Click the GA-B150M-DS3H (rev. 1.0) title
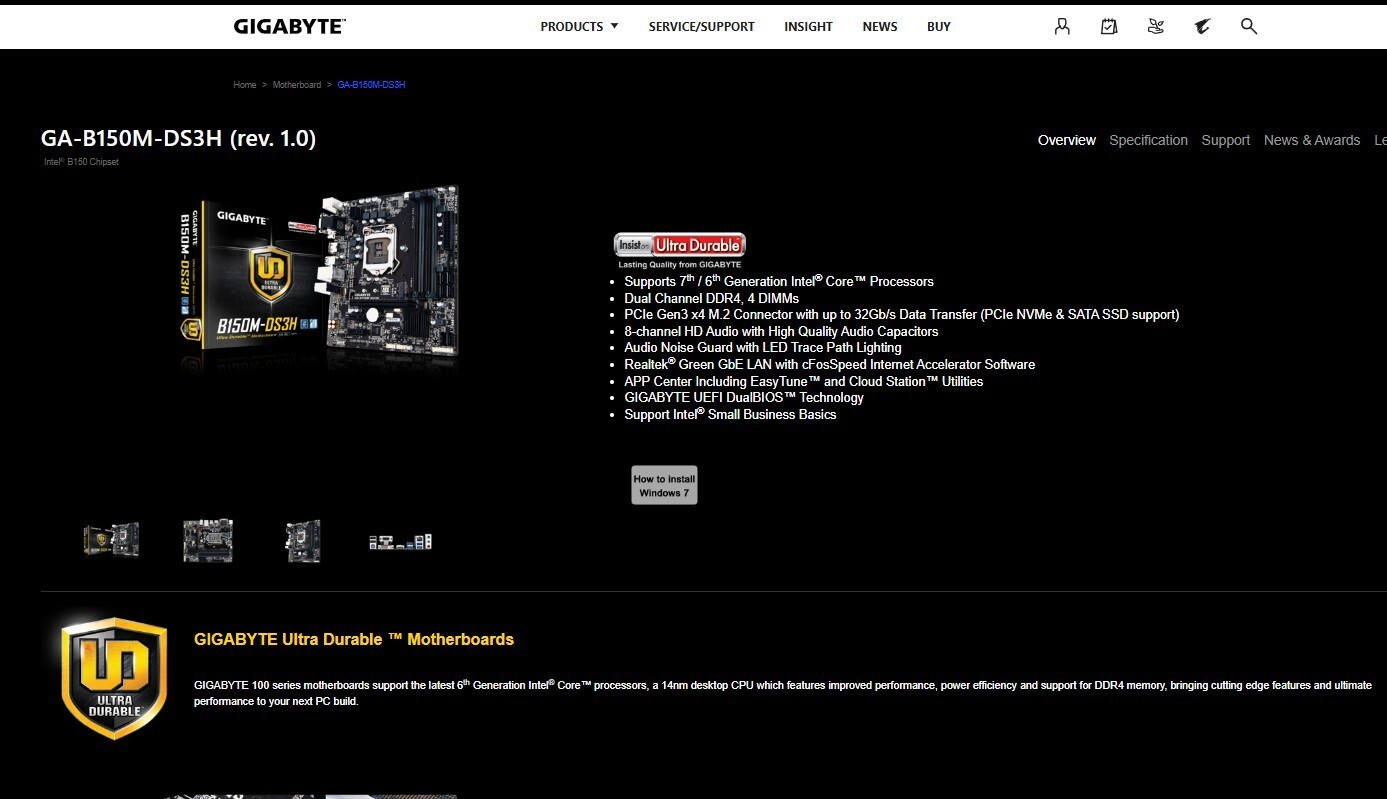Screen dimensions: 1387x799 [x=178, y=138]
